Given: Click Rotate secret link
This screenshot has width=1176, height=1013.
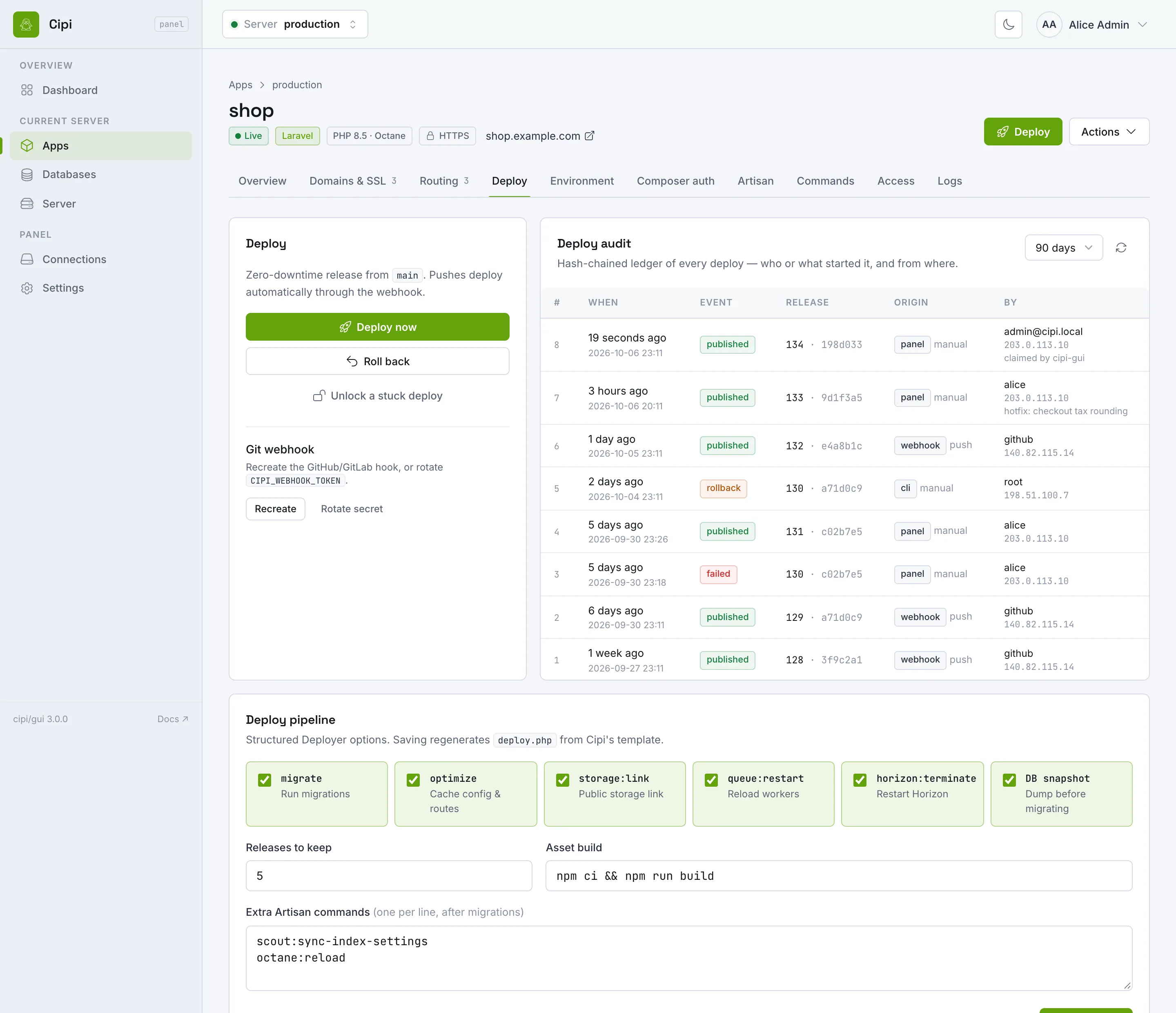Looking at the screenshot, I should pyautogui.click(x=352, y=509).
